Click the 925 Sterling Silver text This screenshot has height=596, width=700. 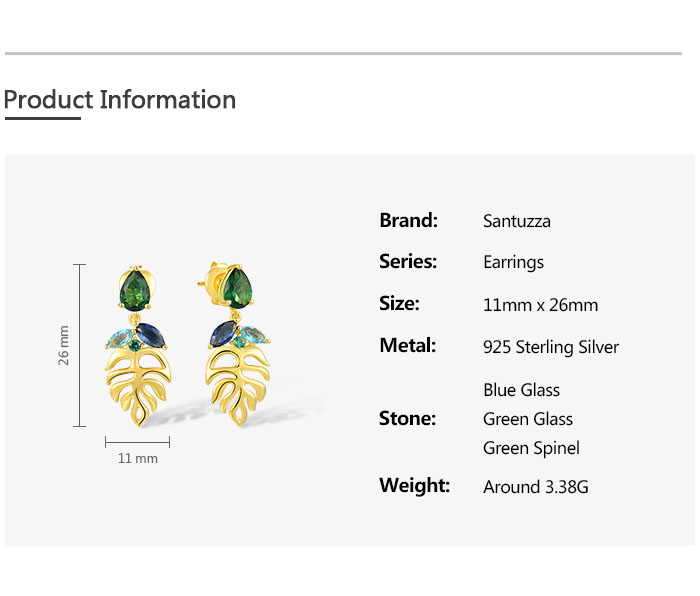tap(550, 347)
